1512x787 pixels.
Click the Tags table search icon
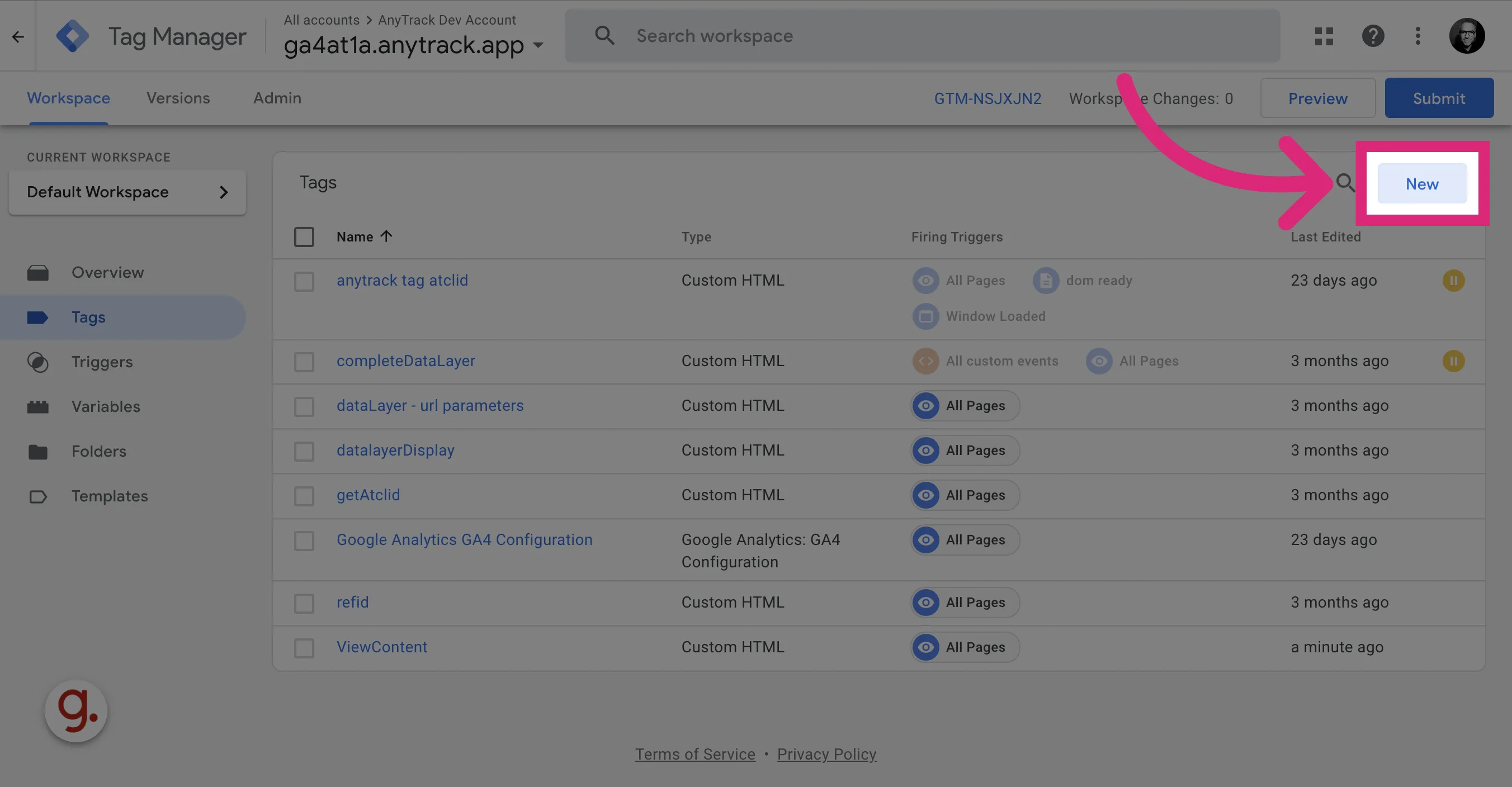(1345, 183)
